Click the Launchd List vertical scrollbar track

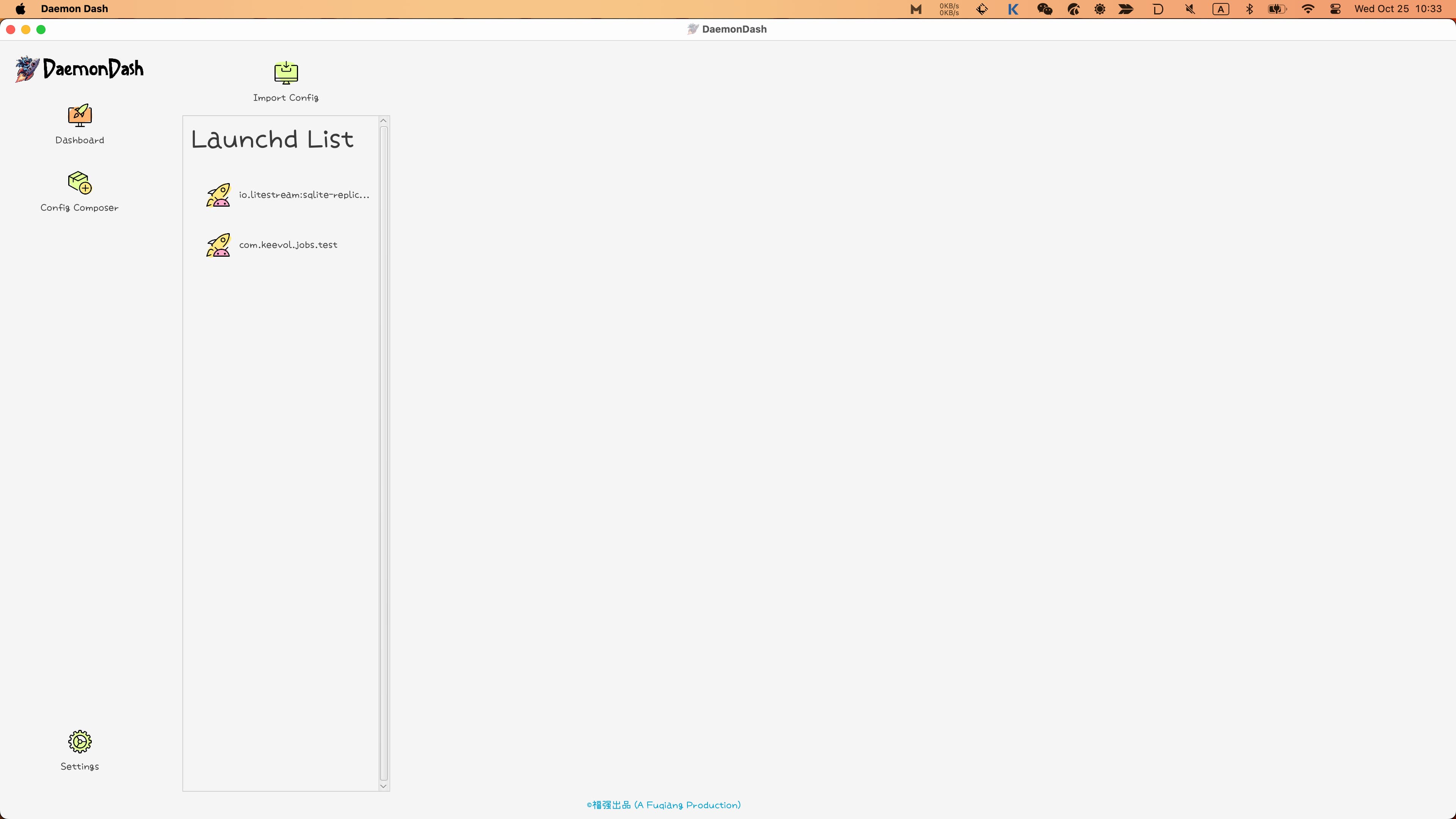[384, 453]
